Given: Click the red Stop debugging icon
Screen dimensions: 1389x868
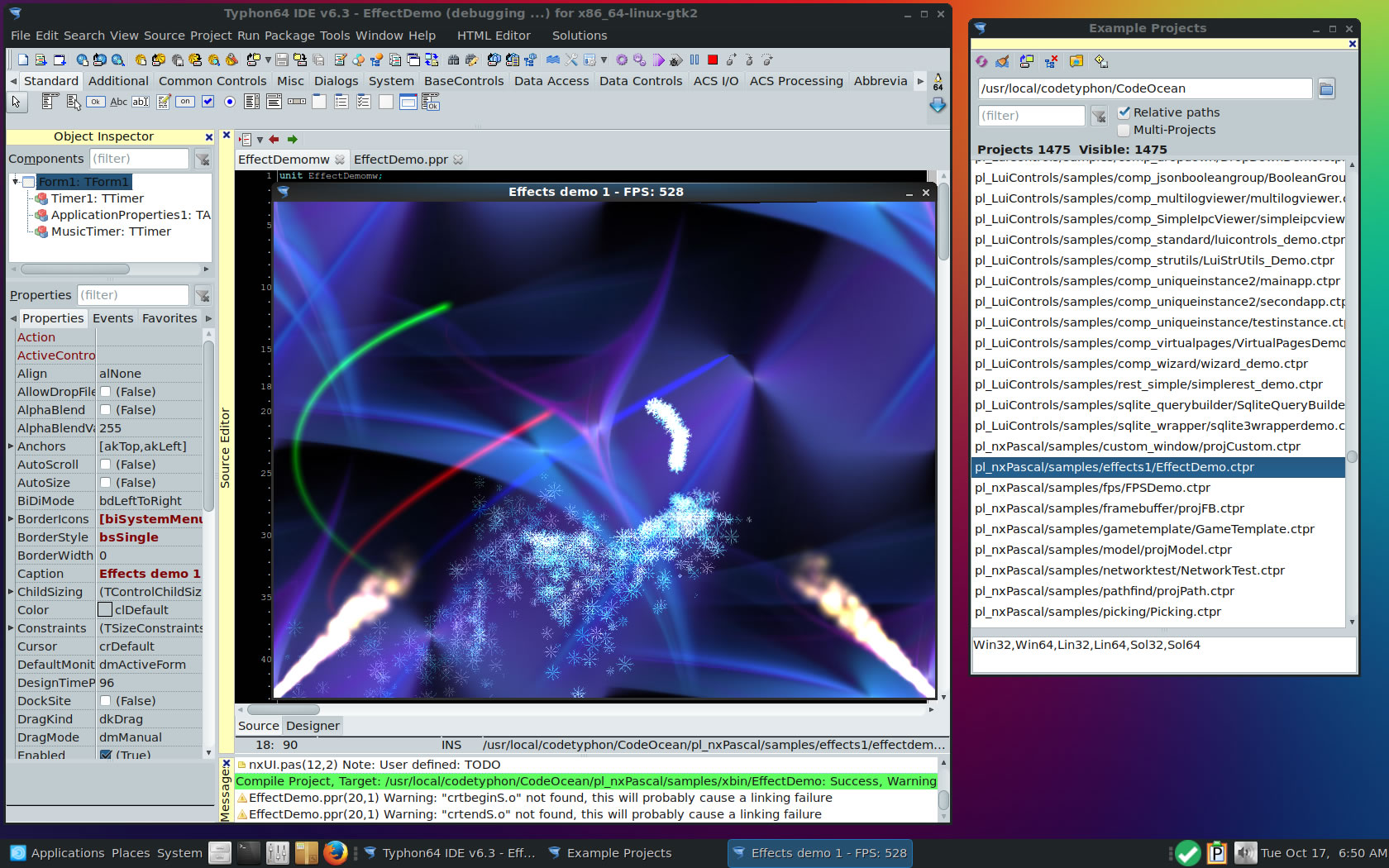Looking at the screenshot, I should (x=713, y=60).
